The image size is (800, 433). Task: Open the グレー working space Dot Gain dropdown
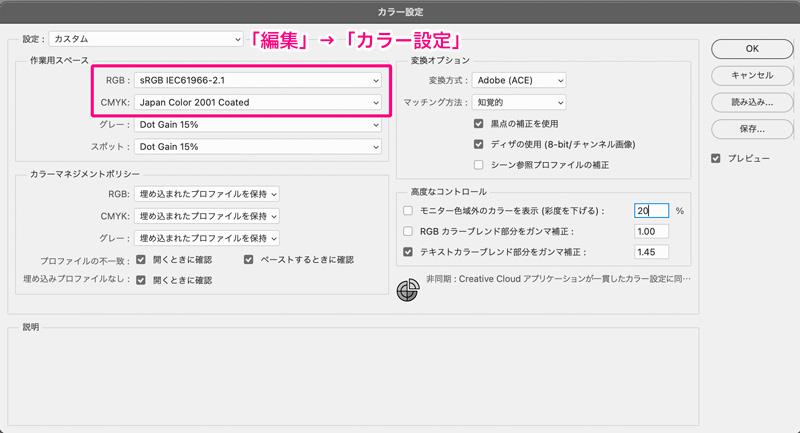coord(258,125)
